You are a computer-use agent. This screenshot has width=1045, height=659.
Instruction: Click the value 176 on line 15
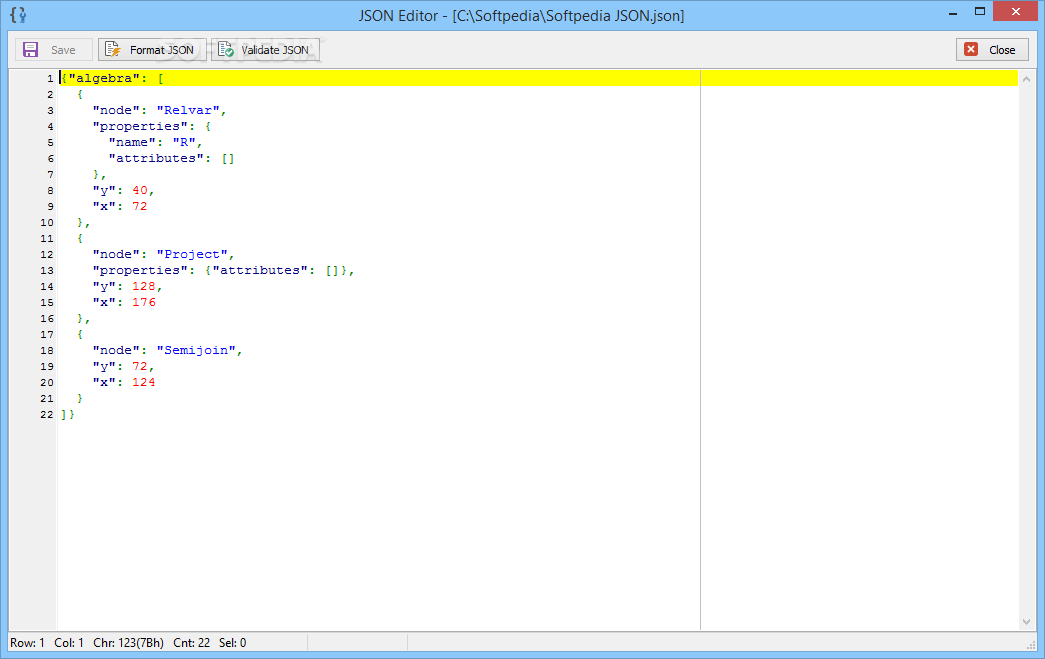coord(144,303)
